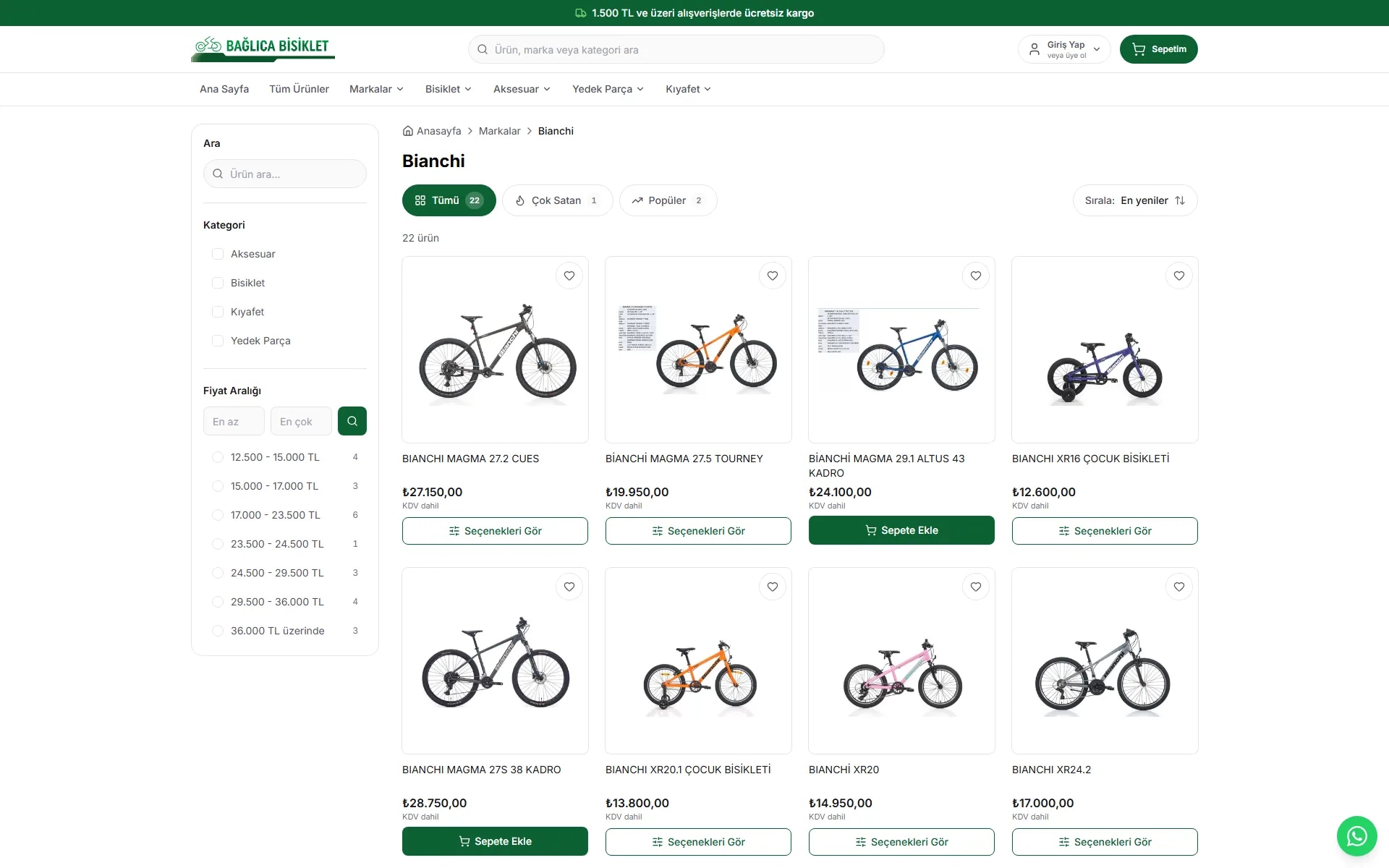Open the Sepetim cart button
Screen dimensions: 1389x868
click(1159, 49)
